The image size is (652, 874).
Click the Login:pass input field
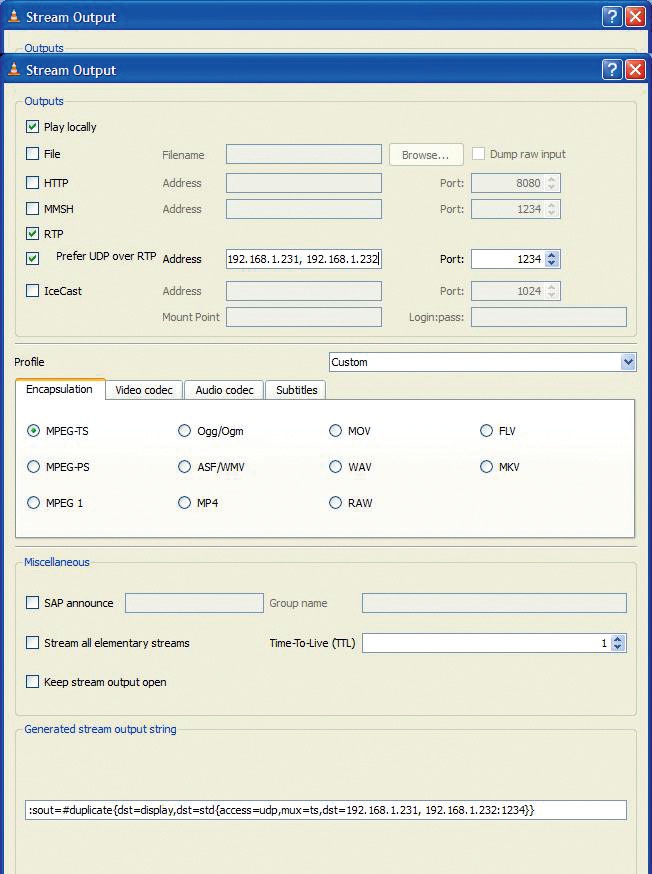549,317
